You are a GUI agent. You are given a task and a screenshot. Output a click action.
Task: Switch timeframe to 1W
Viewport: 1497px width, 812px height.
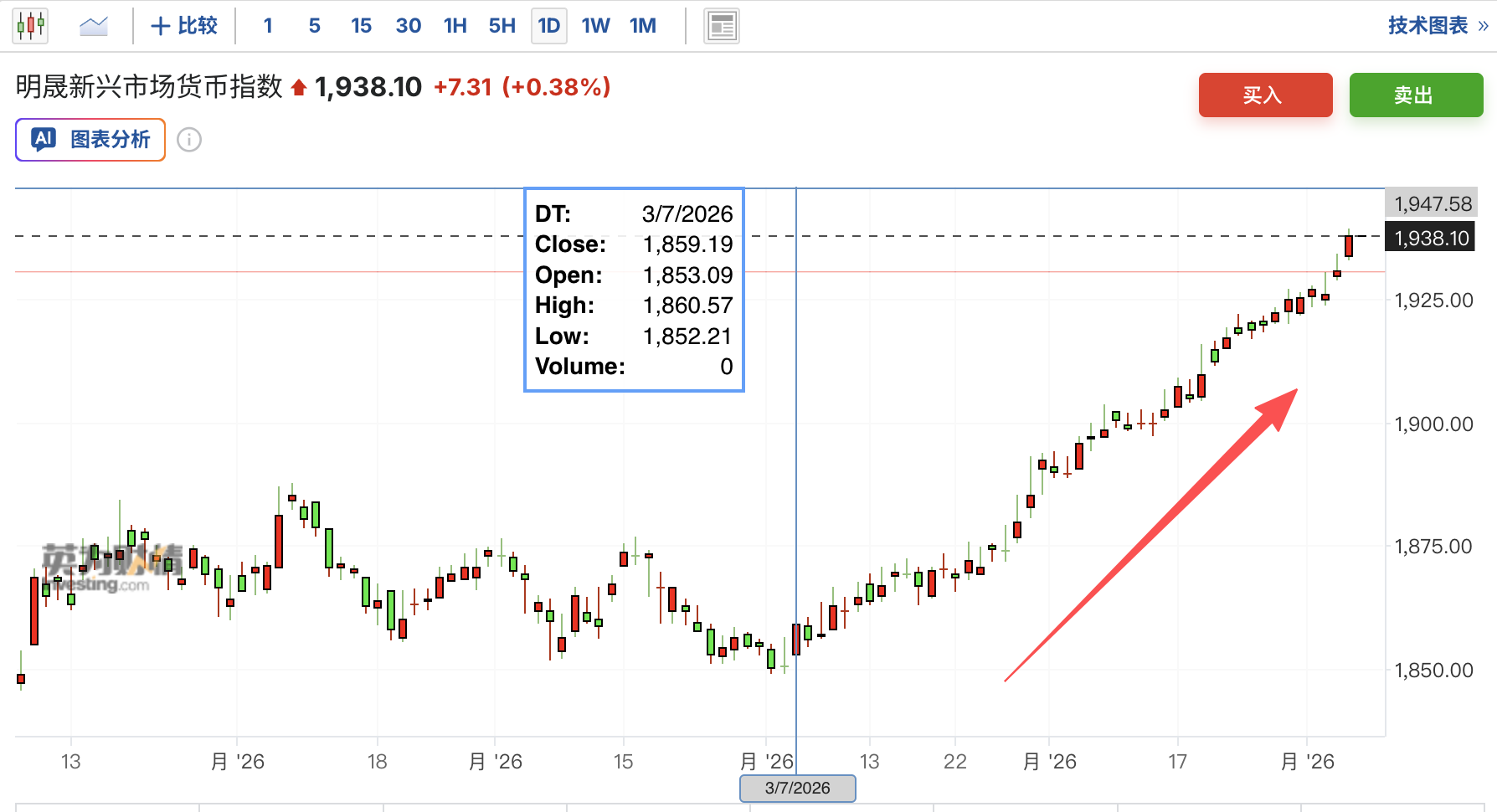tap(595, 26)
